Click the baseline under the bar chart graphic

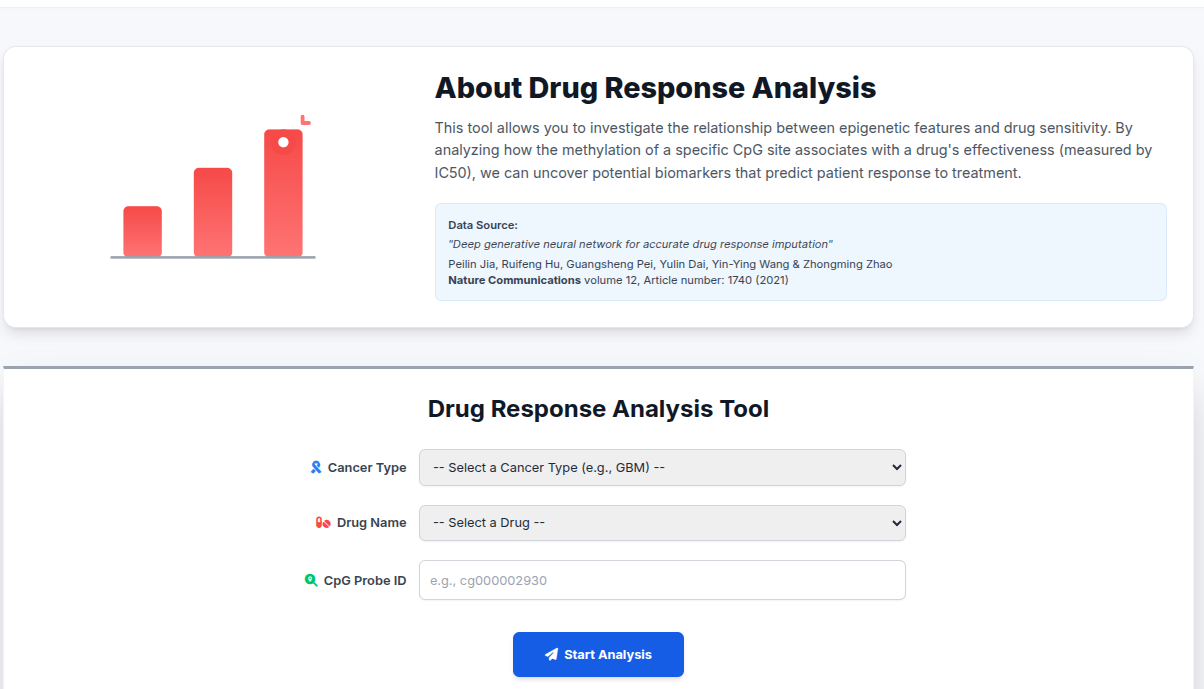coord(212,257)
